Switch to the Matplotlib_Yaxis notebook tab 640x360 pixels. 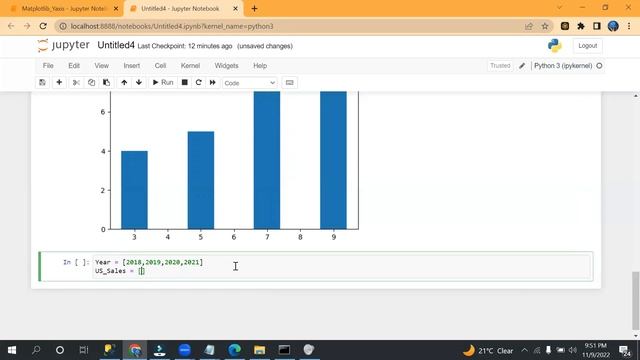(x=63, y=9)
